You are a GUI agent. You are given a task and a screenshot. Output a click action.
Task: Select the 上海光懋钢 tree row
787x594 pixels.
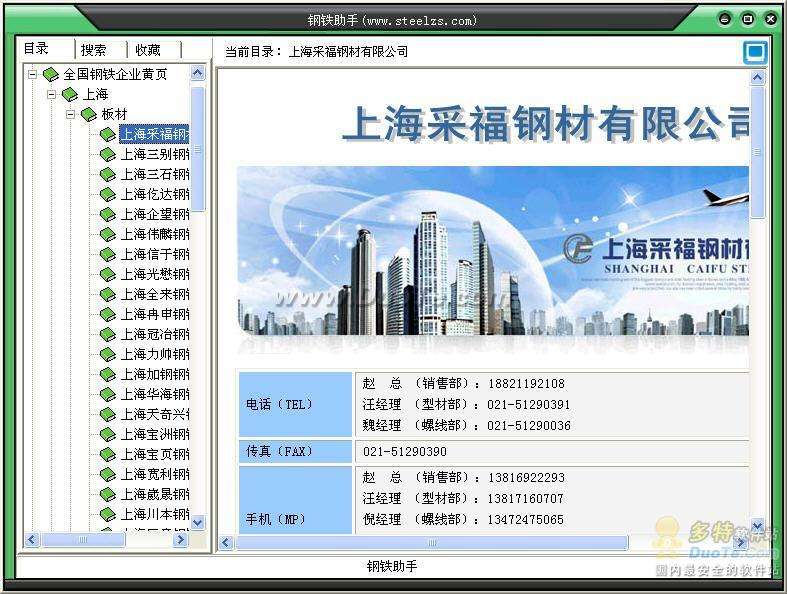click(155, 275)
